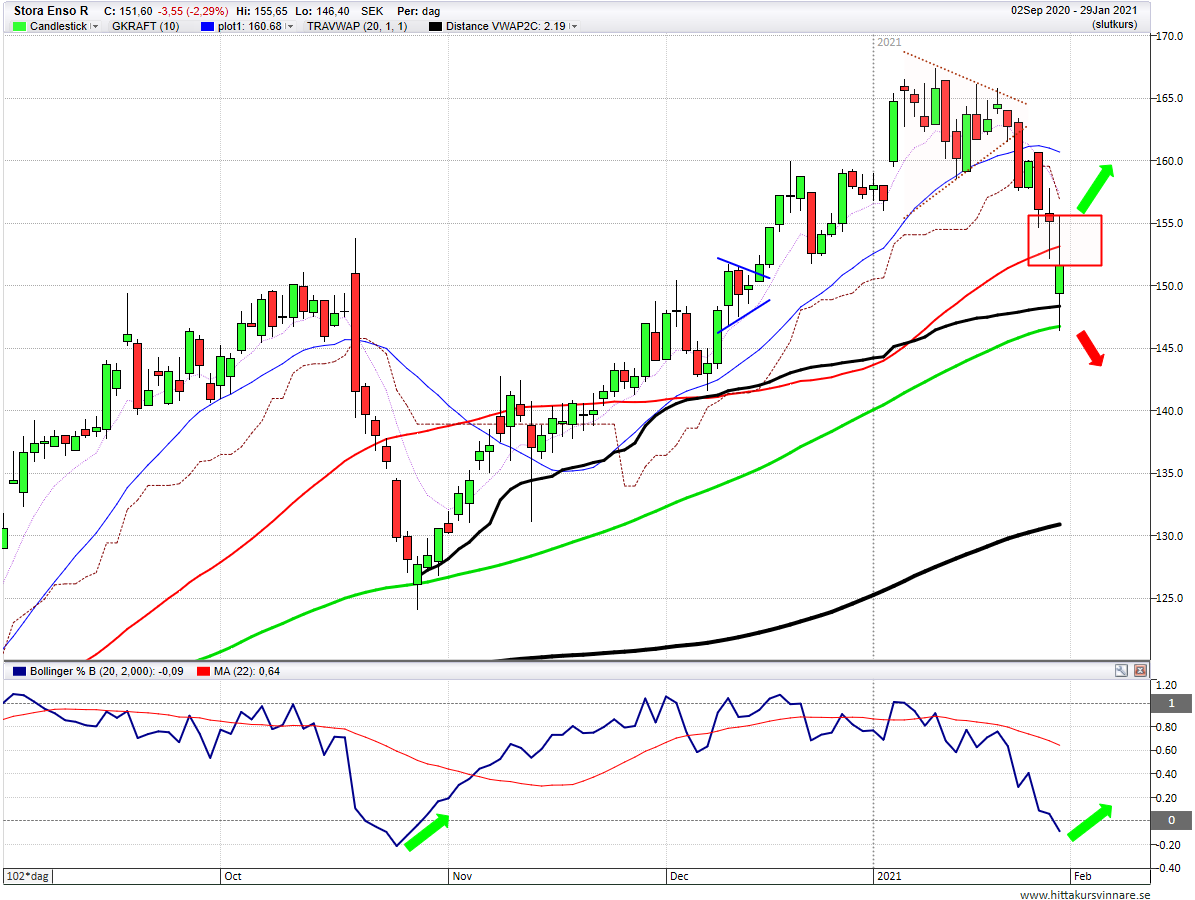The image size is (1195, 900).
Task: Click the blue plot1 color swatch
Action: 207,26
